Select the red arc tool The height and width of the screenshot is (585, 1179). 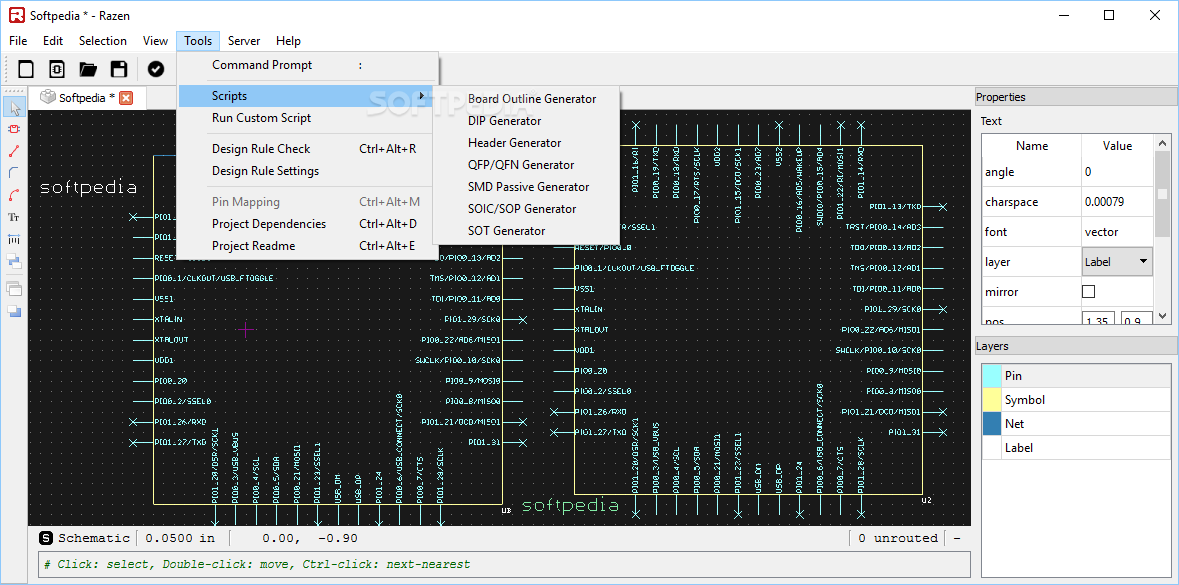14,196
